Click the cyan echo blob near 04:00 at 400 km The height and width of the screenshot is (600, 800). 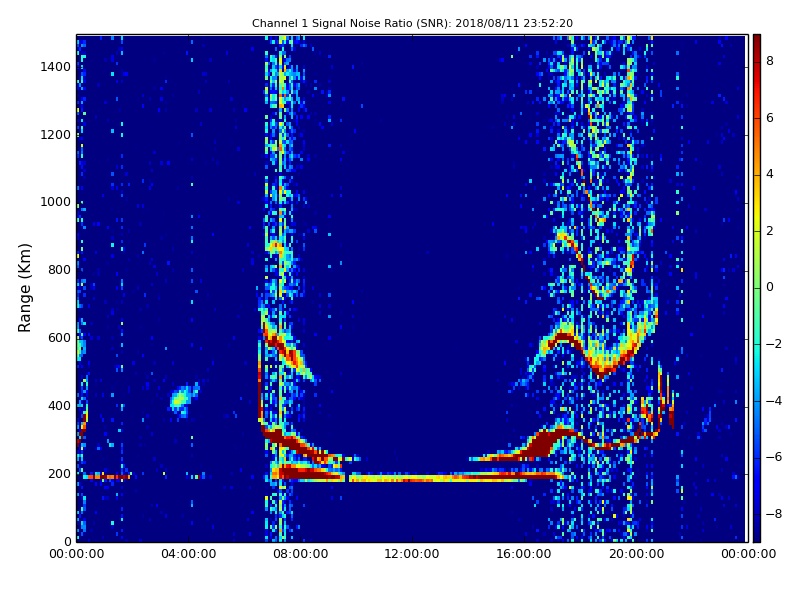coord(184,398)
